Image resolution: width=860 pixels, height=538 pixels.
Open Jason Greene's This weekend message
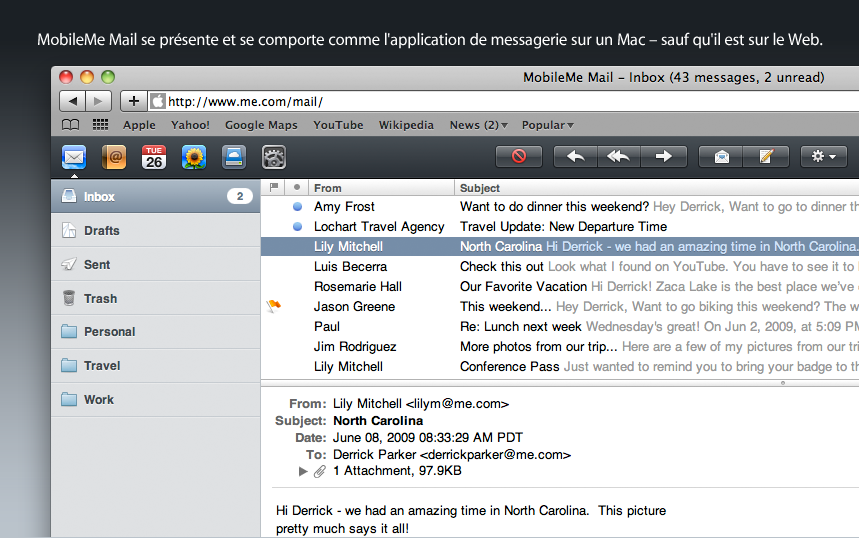coord(560,307)
